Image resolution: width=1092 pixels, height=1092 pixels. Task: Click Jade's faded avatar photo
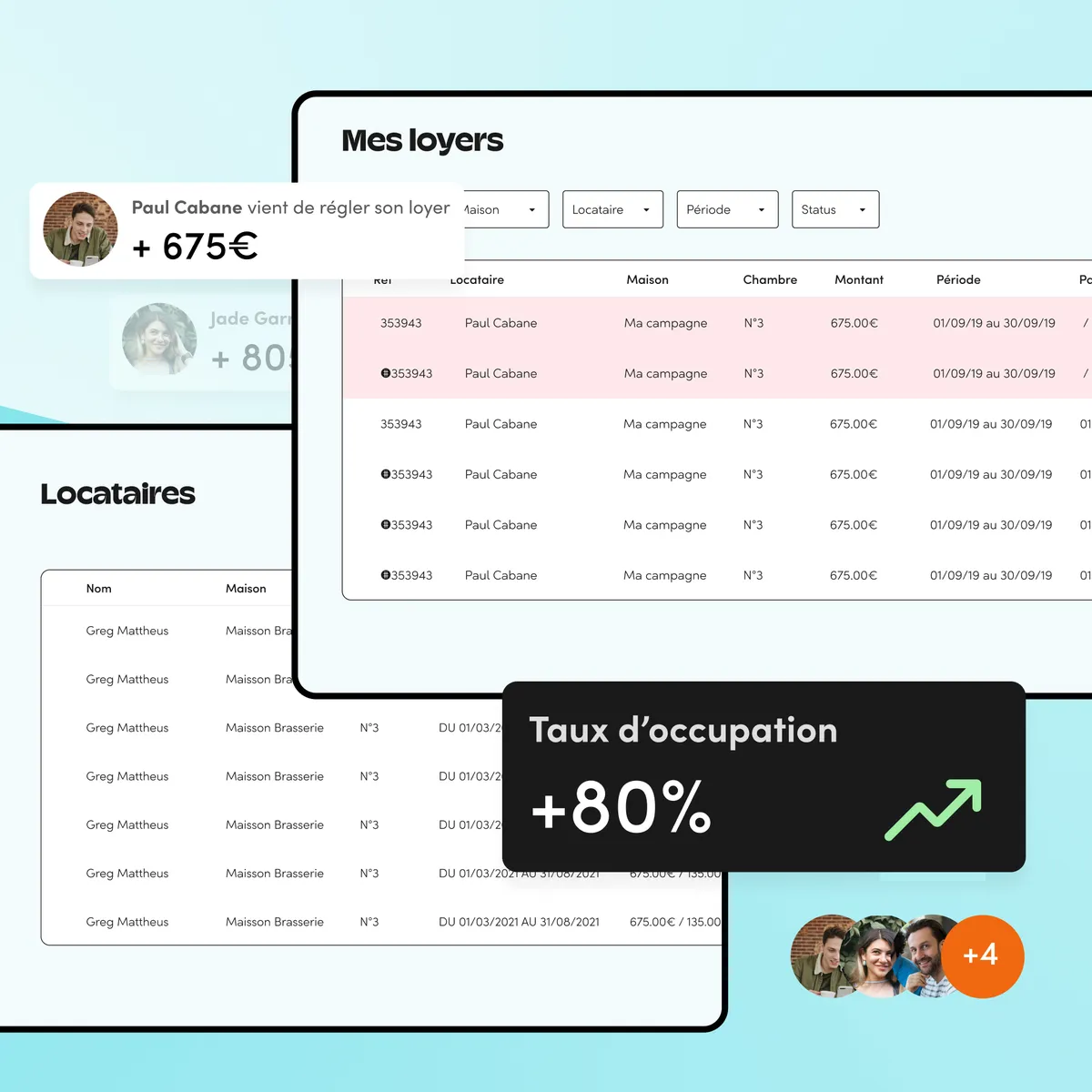click(x=159, y=339)
